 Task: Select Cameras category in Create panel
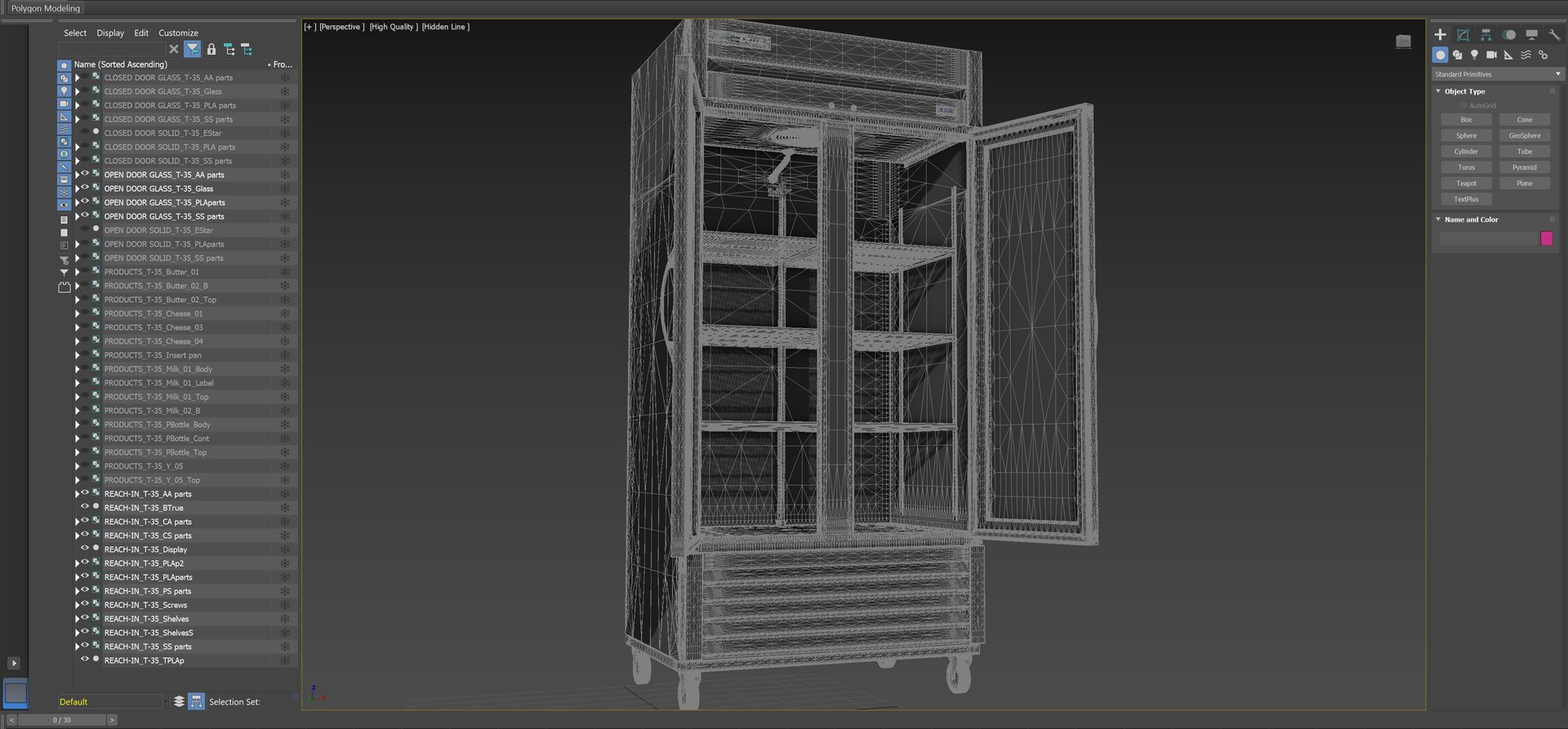click(x=1491, y=55)
